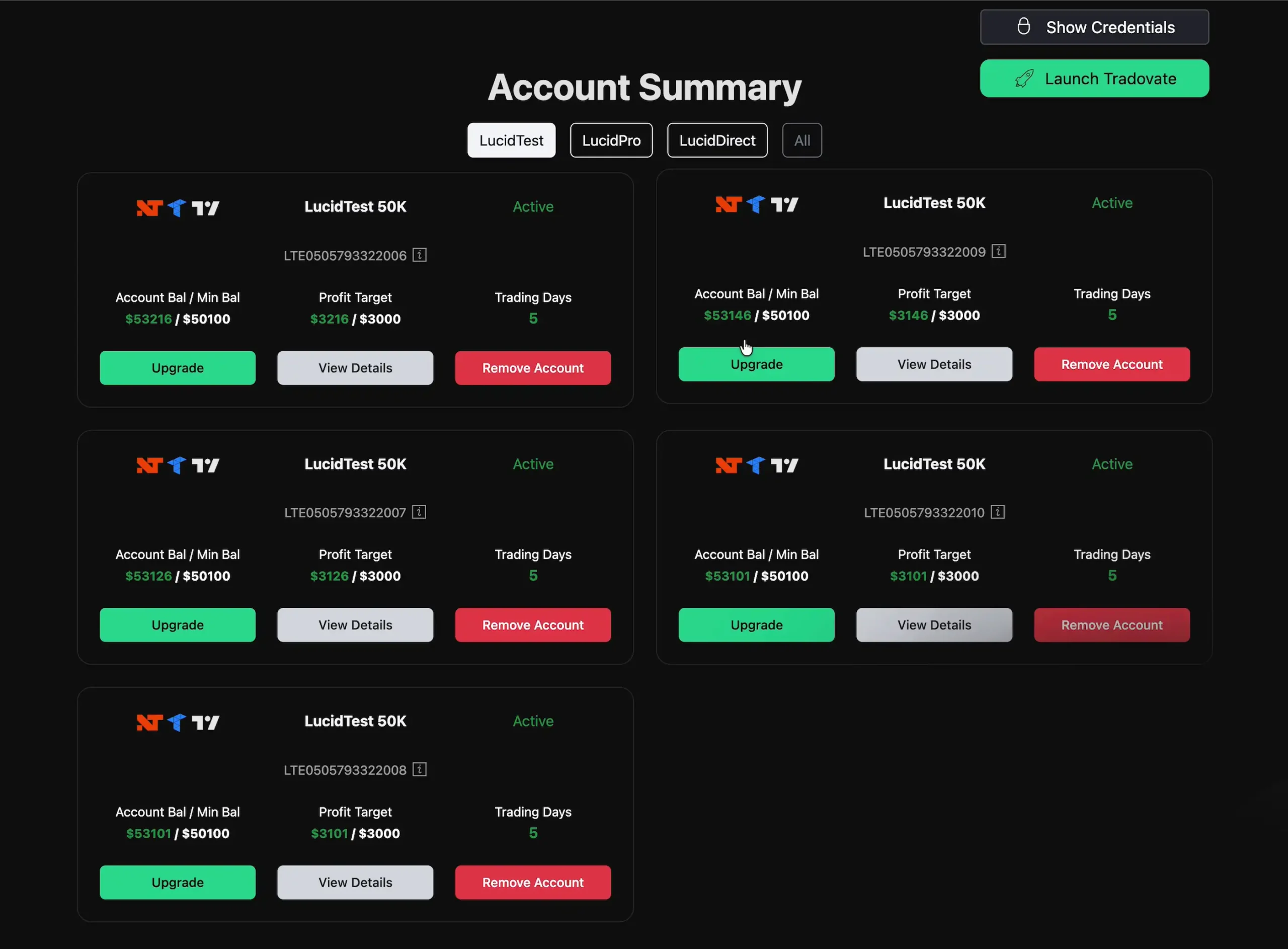The image size is (1288, 949).
Task: Open Show Credentials
Action: pyautogui.click(x=1094, y=27)
